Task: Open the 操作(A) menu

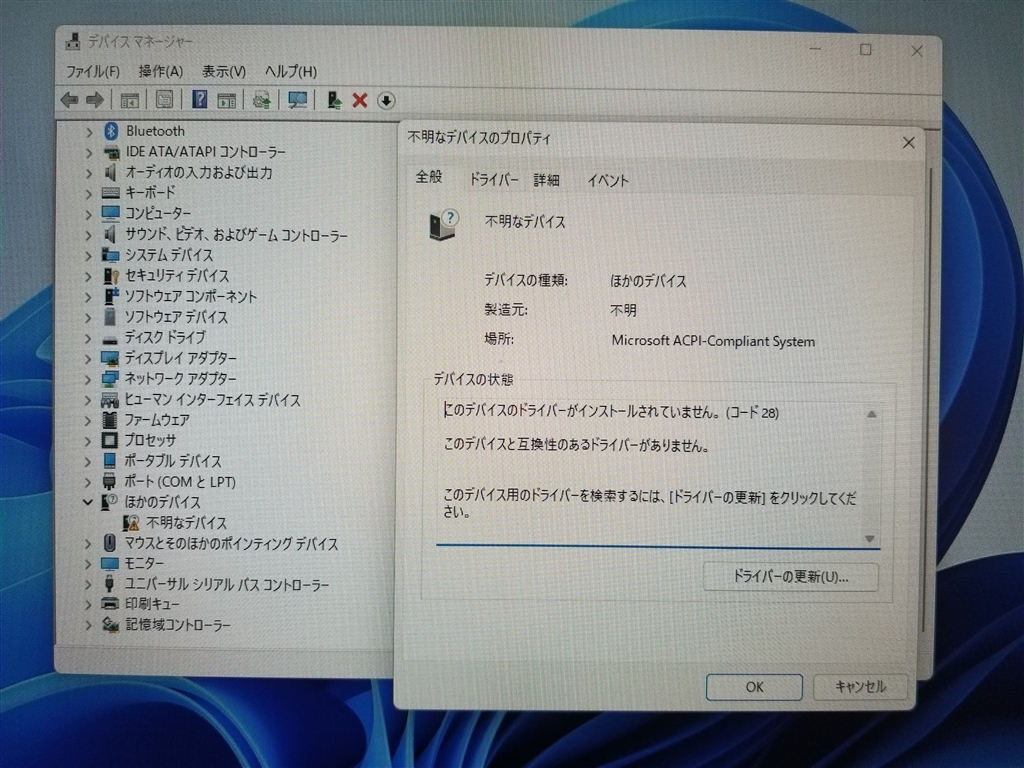Action: [161, 71]
